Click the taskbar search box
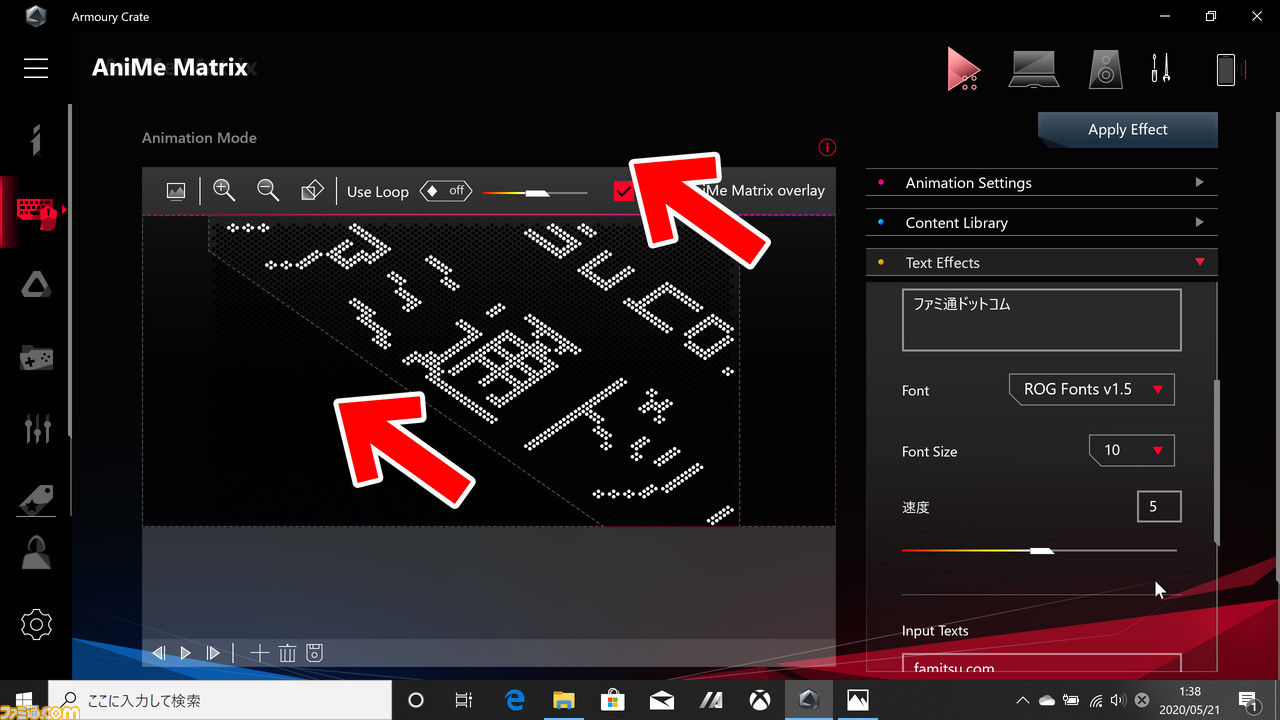Viewport: 1280px width, 720px height. [219, 700]
